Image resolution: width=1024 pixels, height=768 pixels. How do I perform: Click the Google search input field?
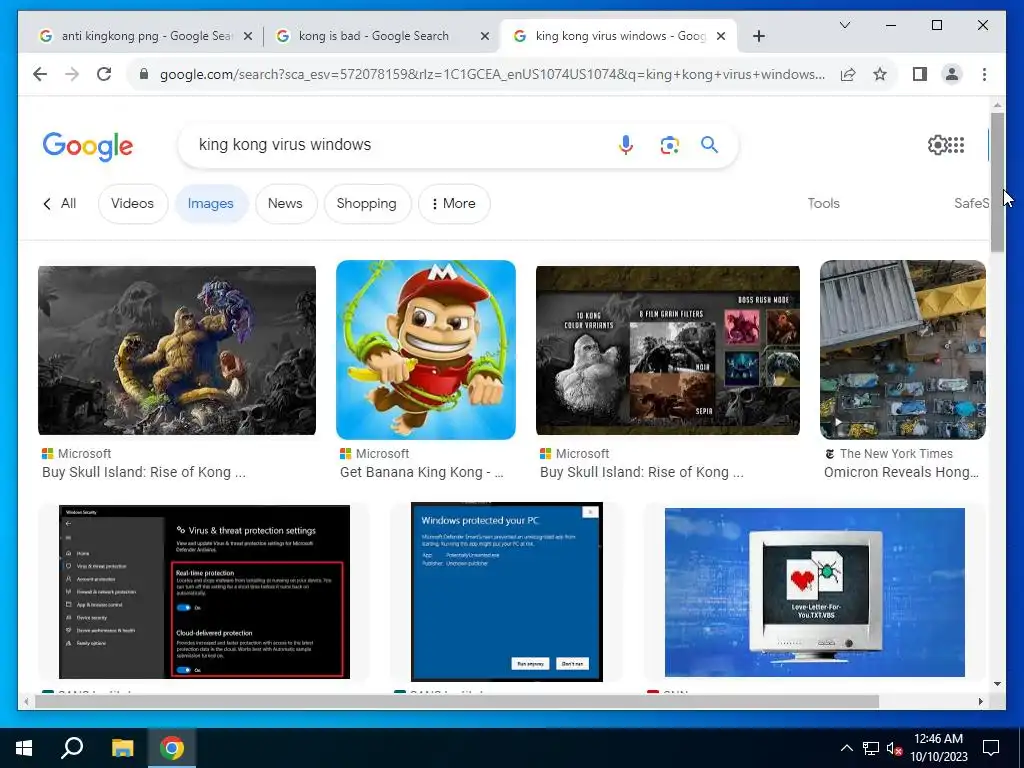(398, 145)
